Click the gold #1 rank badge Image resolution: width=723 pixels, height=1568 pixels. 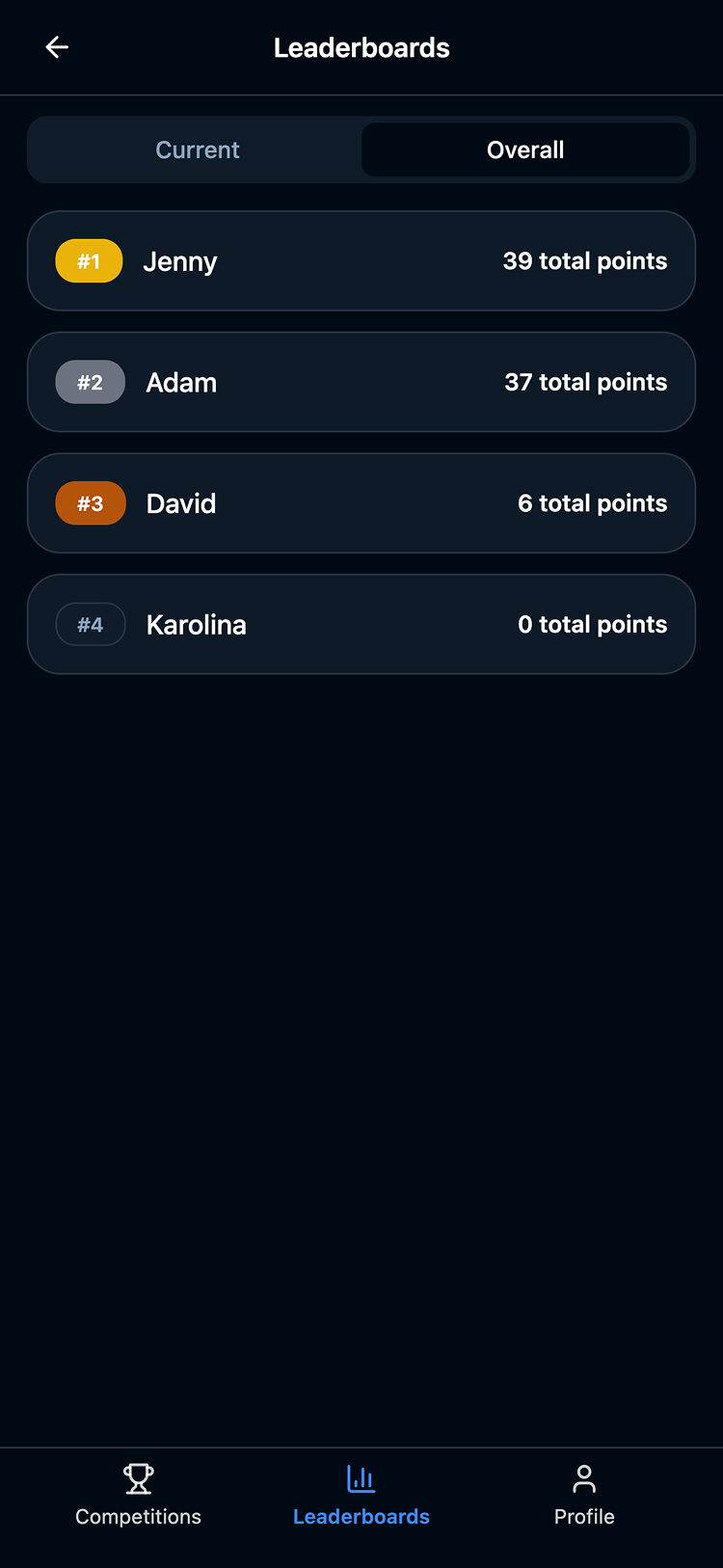coord(89,261)
